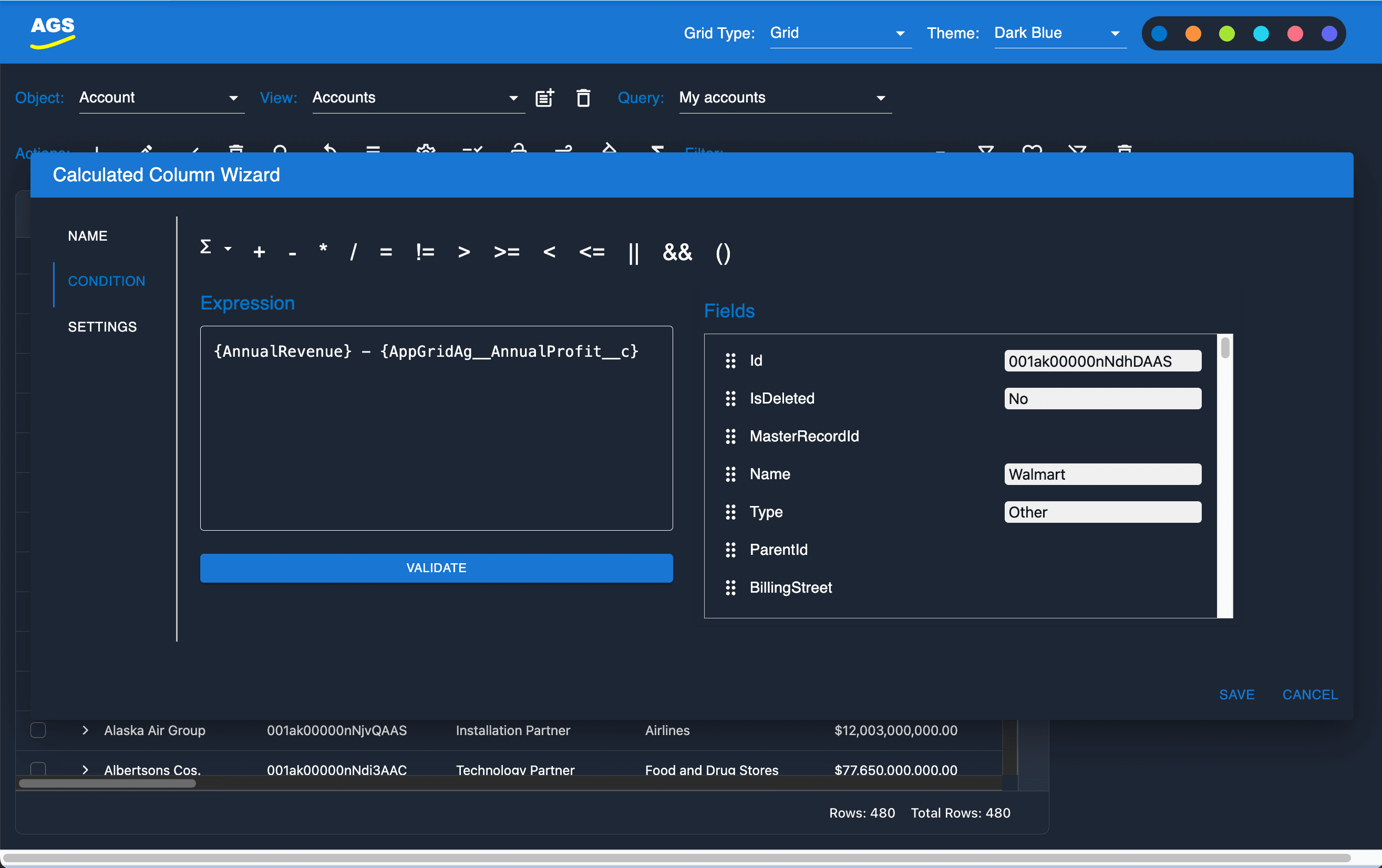The width and height of the screenshot is (1382, 868).
Task: Pick the cyan theme color swatch
Action: (x=1260, y=34)
